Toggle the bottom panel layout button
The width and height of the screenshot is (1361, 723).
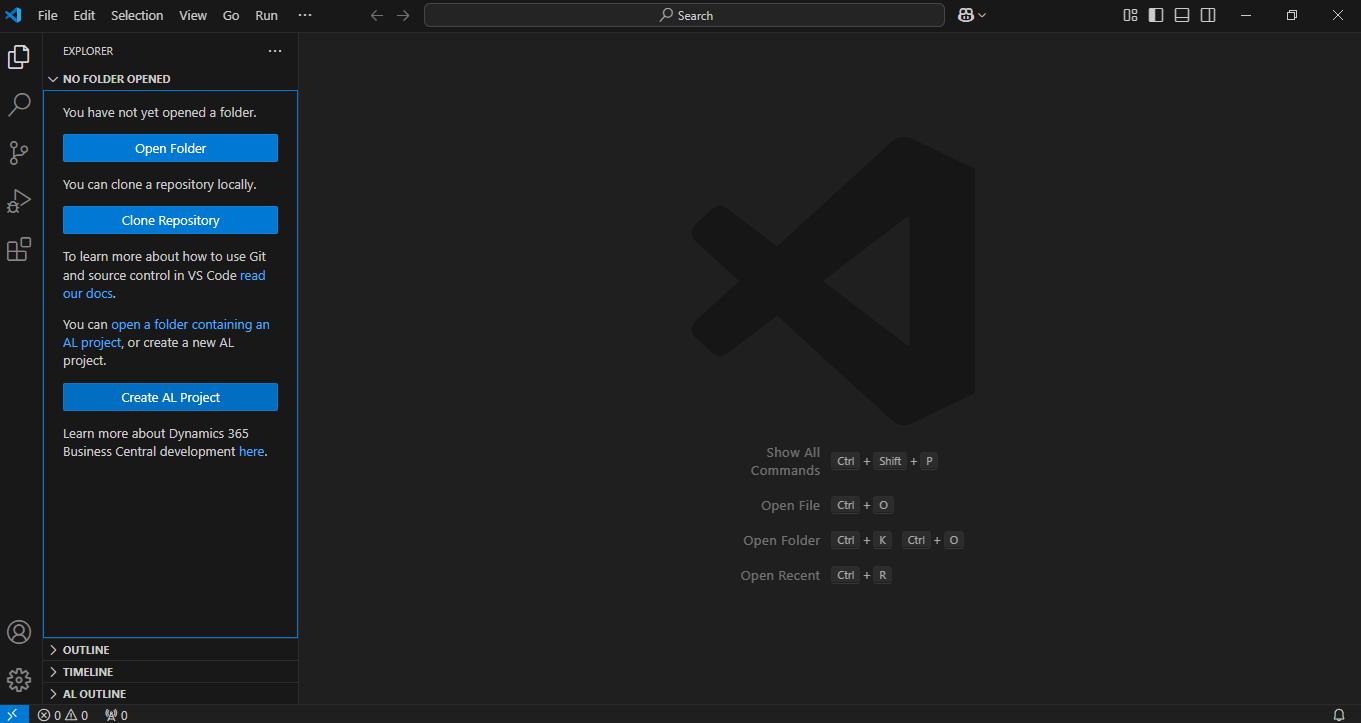(1182, 15)
